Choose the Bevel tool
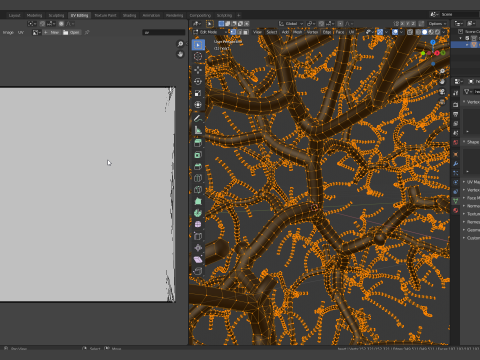 (x=198, y=167)
